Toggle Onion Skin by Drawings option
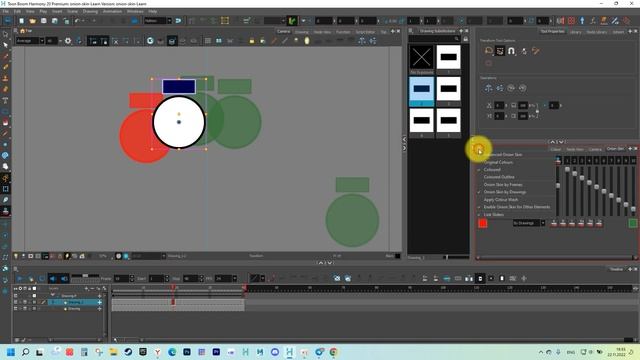The height and width of the screenshot is (360, 640). (505, 192)
